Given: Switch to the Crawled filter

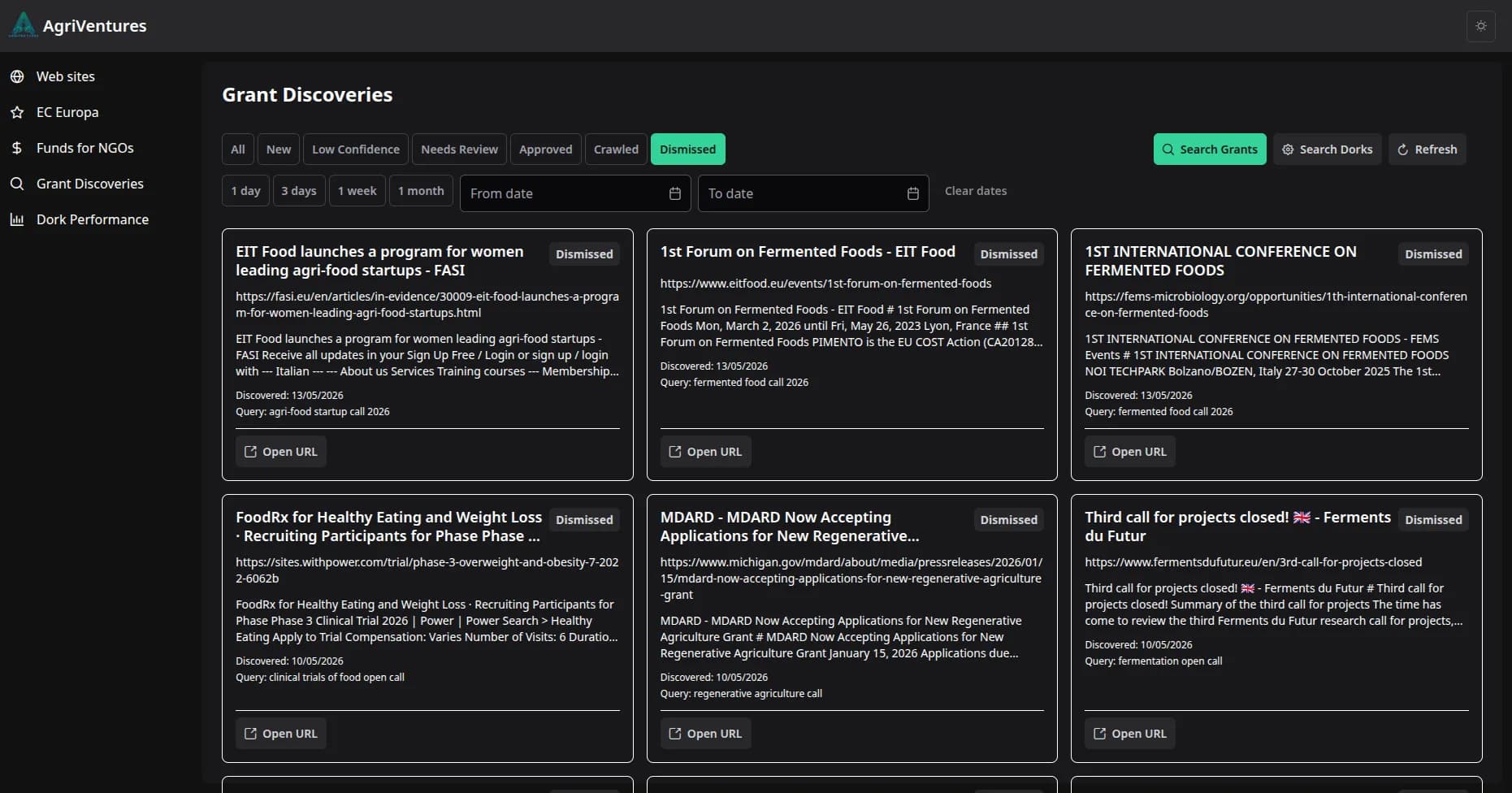Looking at the screenshot, I should coord(616,149).
